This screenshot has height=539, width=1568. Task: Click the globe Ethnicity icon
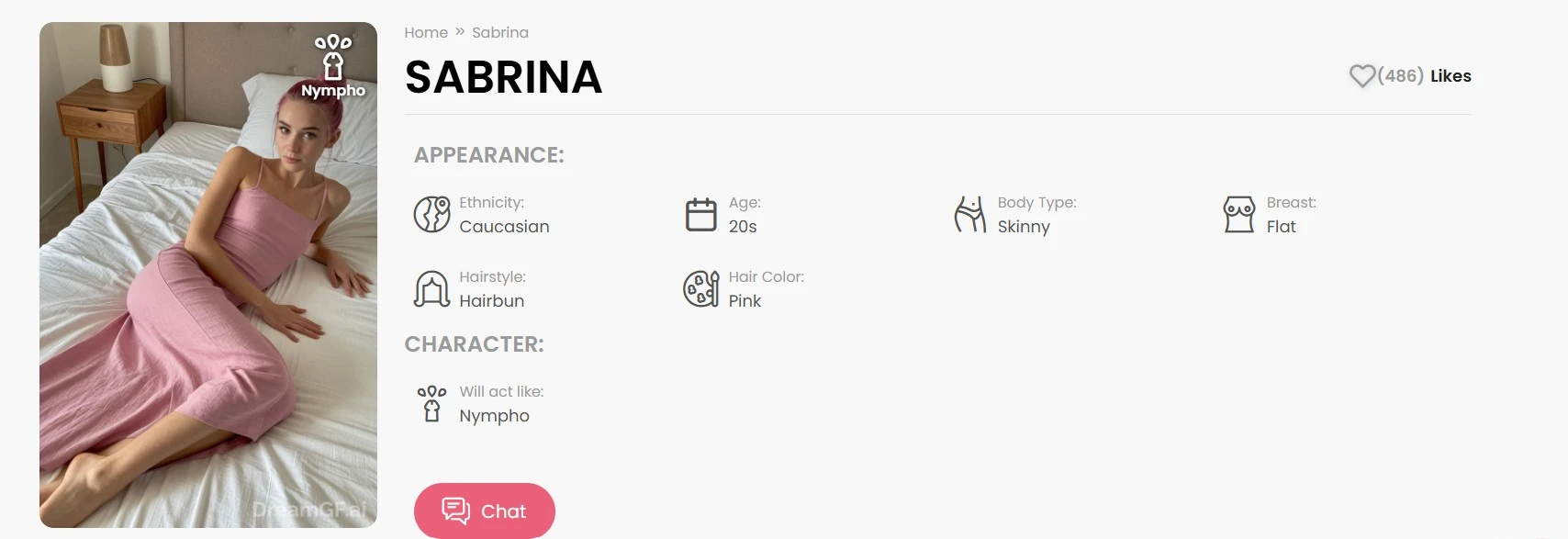tap(431, 215)
